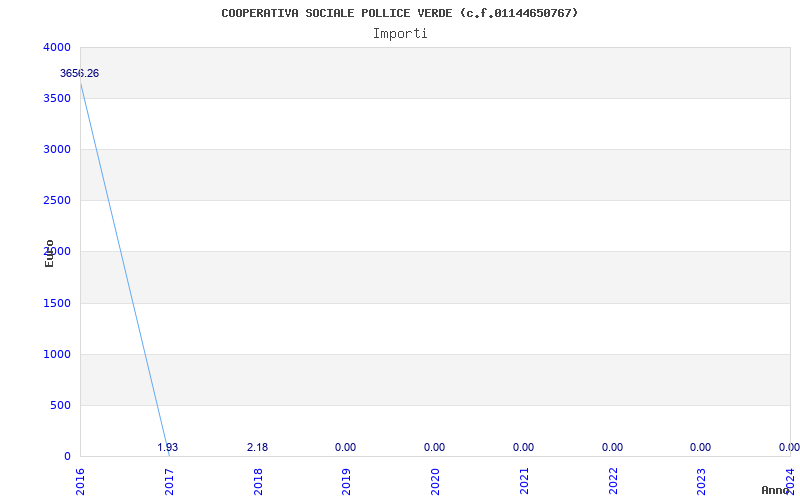This screenshot has width=800, height=500.
Task: Click the 0.00 value above 2023
Action: pos(701,447)
